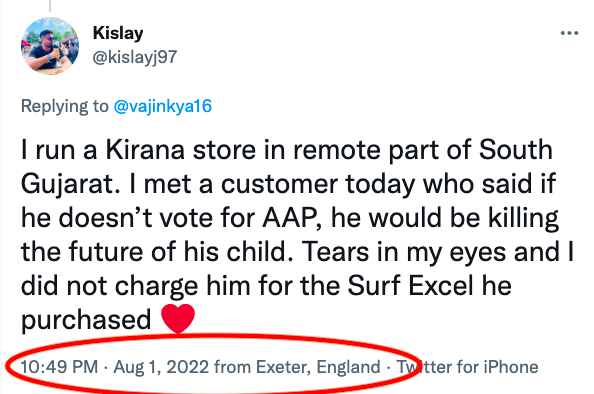Click the Aug 1, 2022 date
The image size is (594, 394).
click(x=161, y=367)
